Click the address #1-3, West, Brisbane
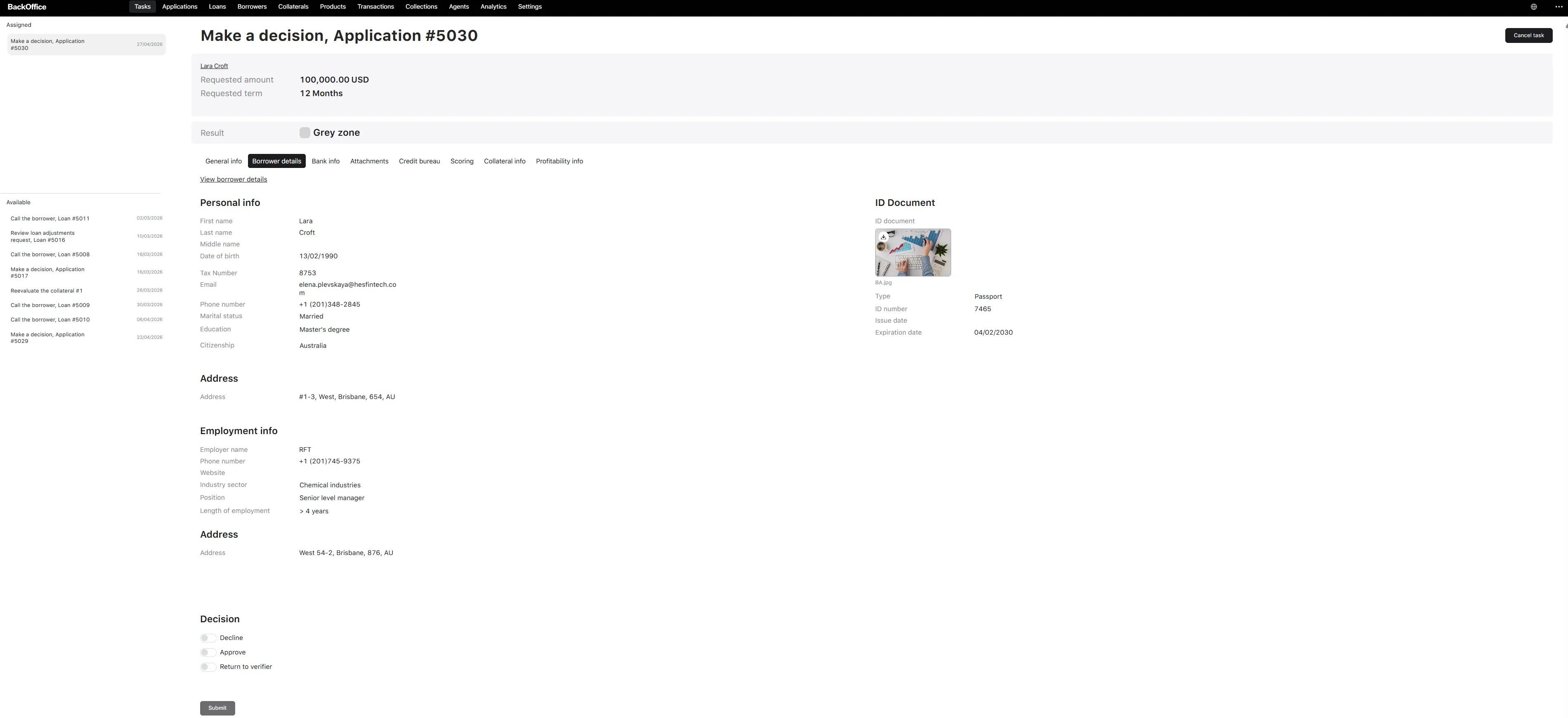The image size is (1568, 718). point(347,397)
